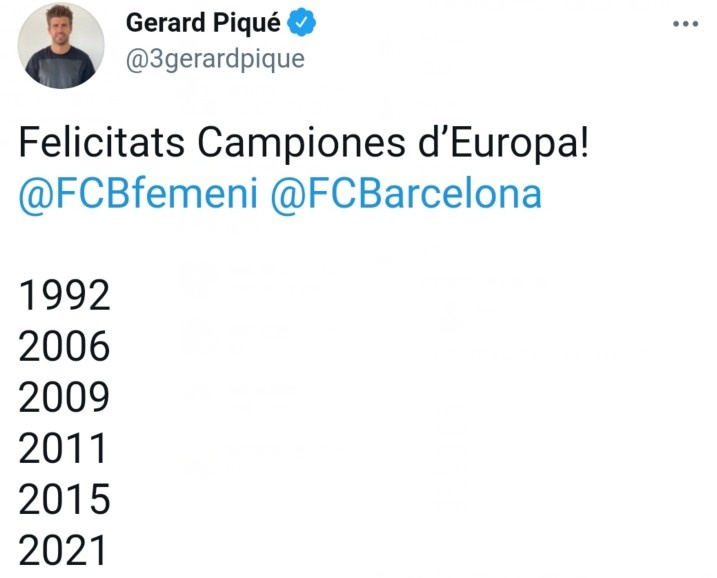Select the year 2006 in the list
Viewport: 717px width, 578px height.
pyautogui.click(x=64, y=346)
